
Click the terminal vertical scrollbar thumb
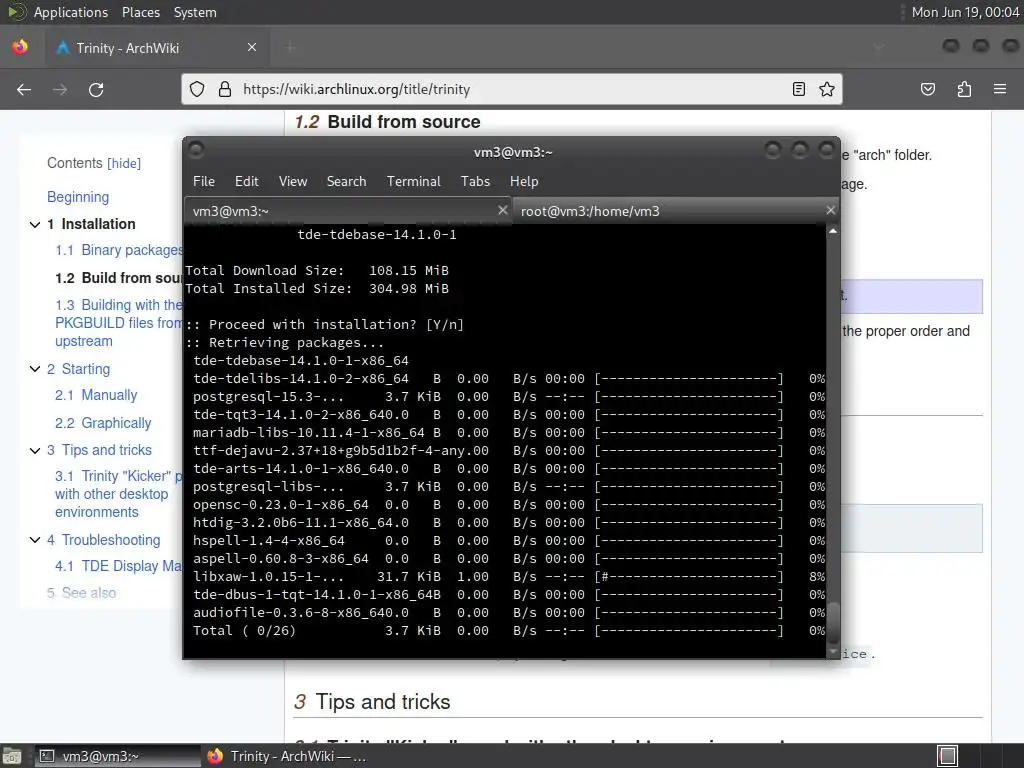(x=833, y=623)
